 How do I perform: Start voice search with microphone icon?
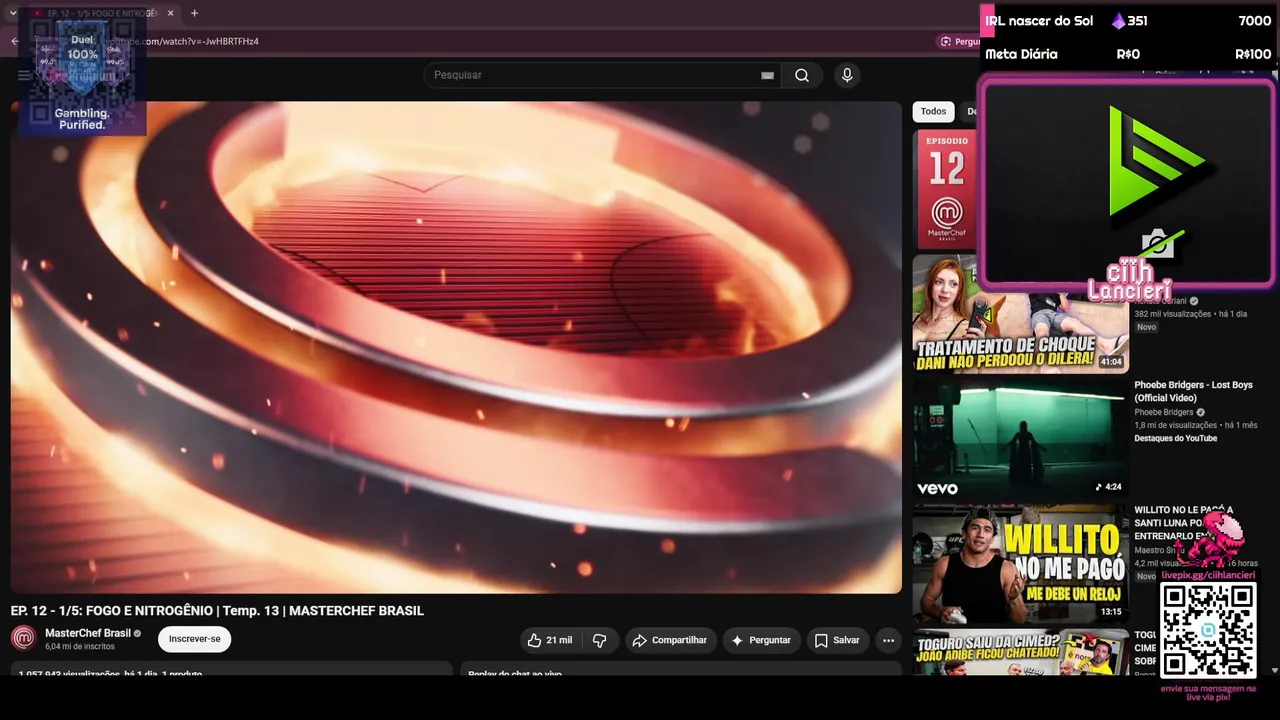coord(847,75)
